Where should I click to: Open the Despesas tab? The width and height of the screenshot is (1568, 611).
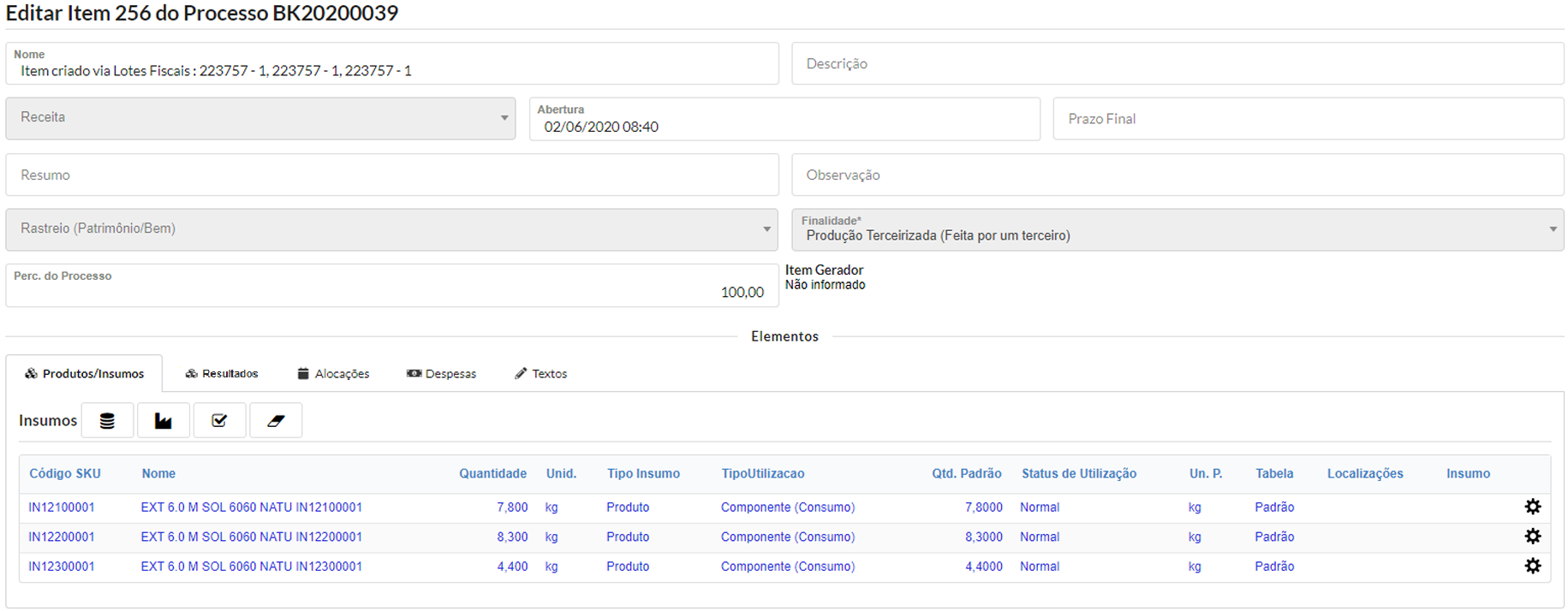coord(441,374)
